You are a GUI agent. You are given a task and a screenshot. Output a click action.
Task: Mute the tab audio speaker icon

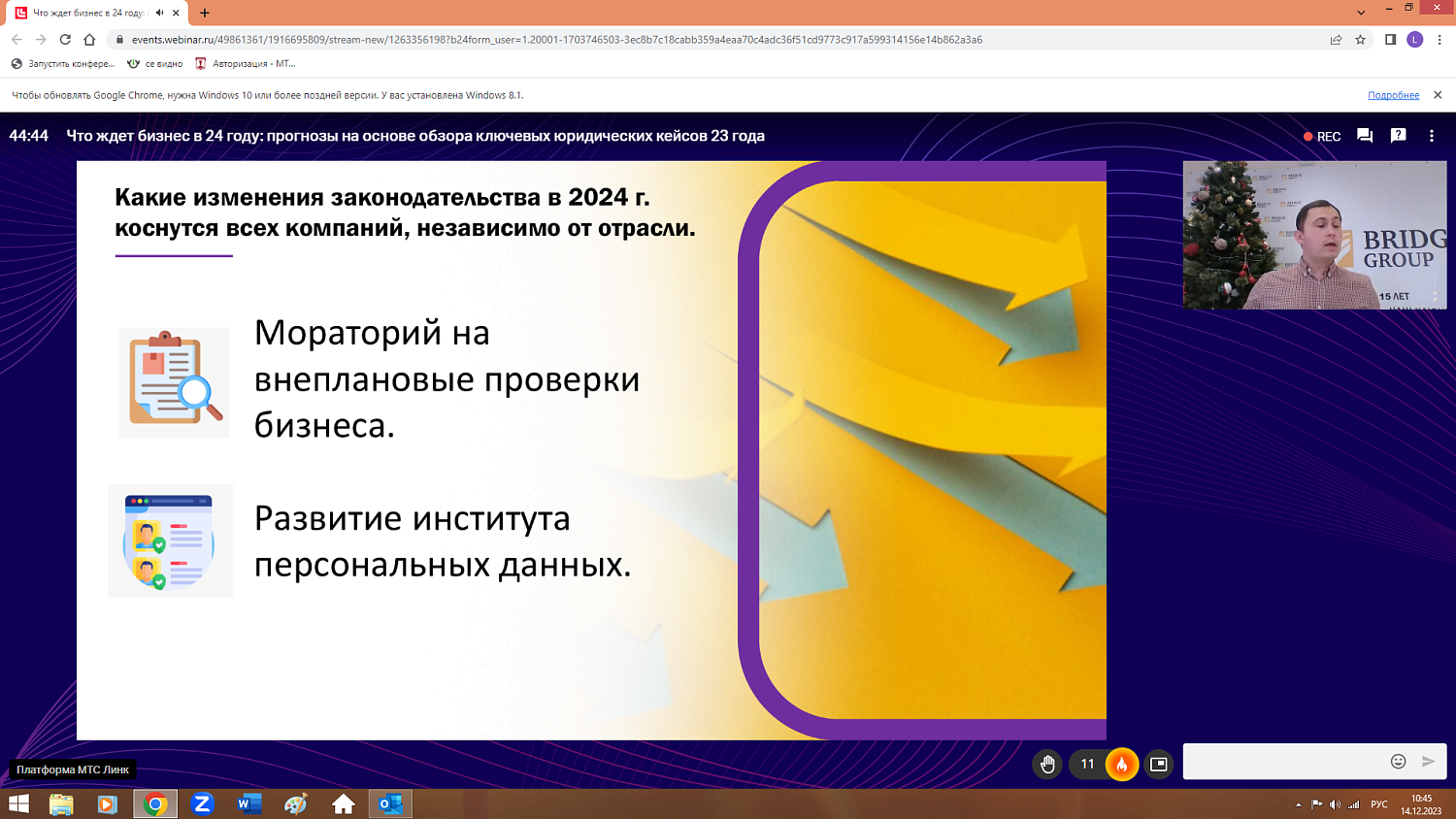[159, 13]
